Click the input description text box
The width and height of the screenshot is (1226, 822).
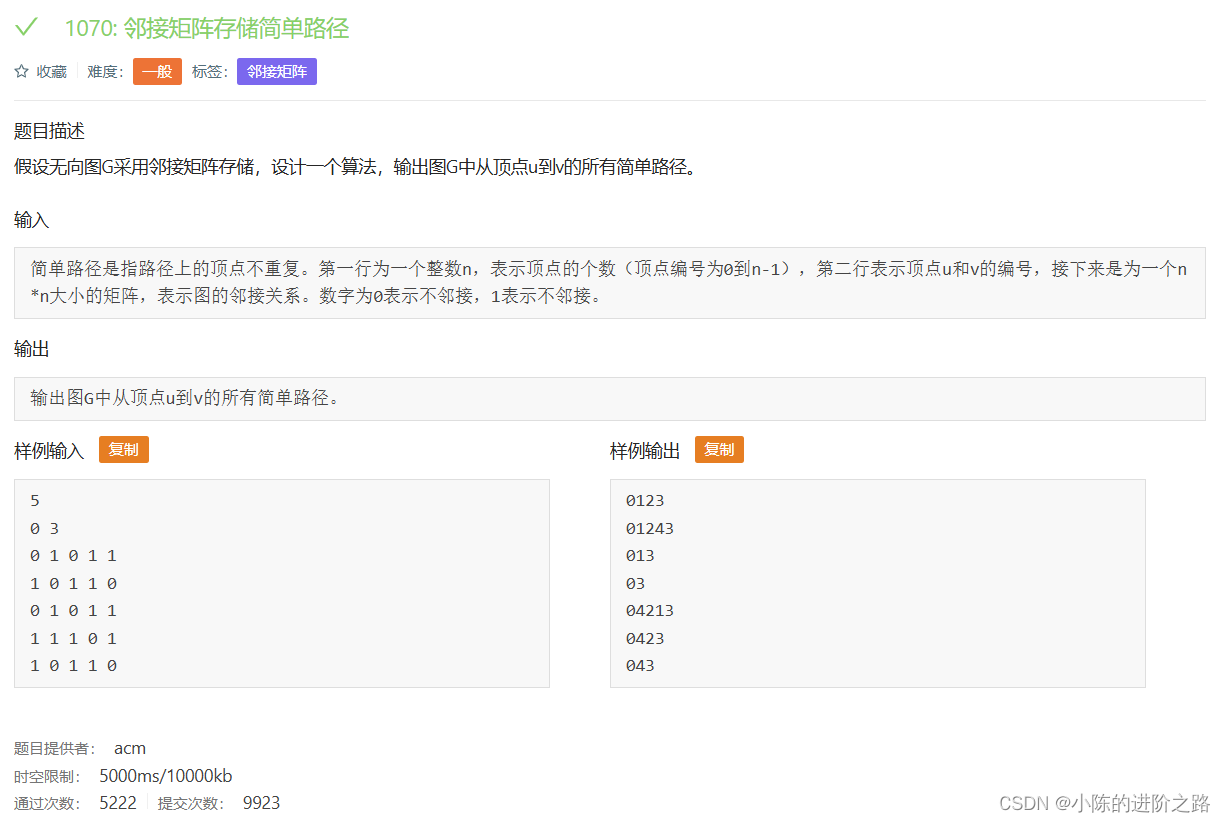(x=610, y=283)
